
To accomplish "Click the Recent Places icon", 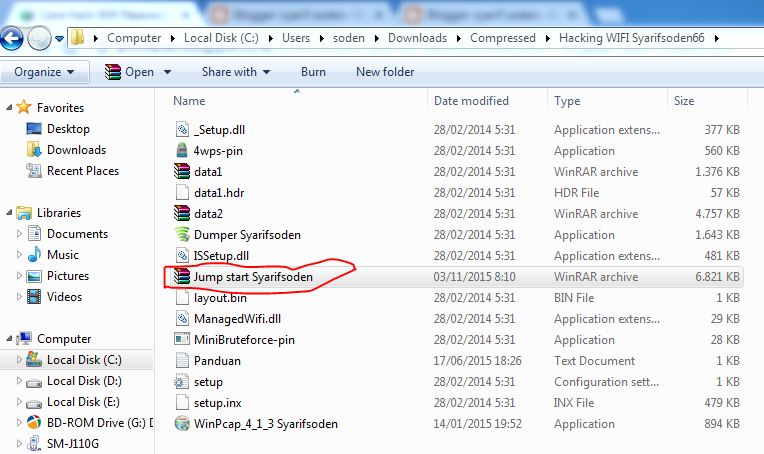I will [x=34, y=170].
